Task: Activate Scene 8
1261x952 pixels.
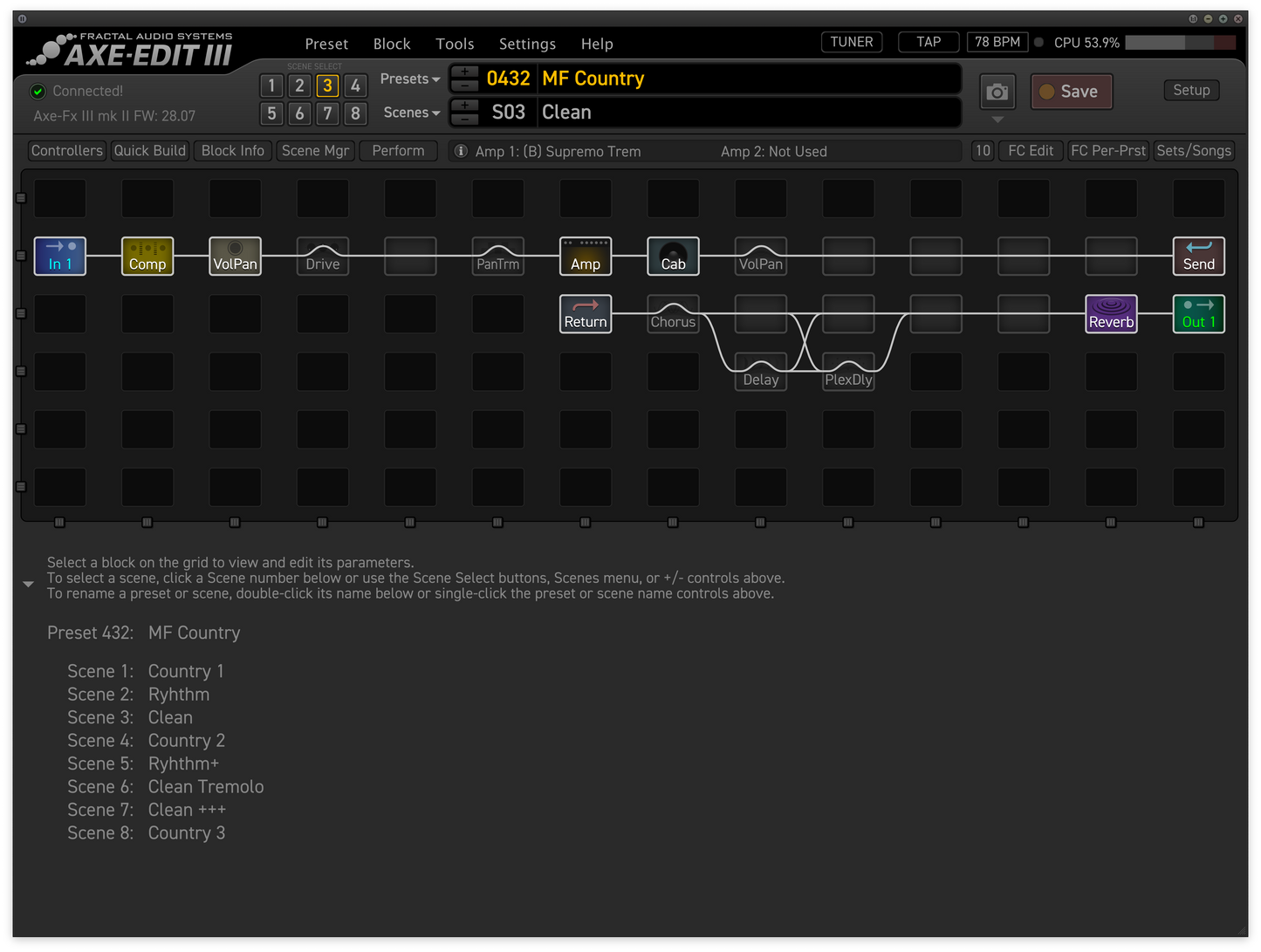Action: [x=355, y=113]
